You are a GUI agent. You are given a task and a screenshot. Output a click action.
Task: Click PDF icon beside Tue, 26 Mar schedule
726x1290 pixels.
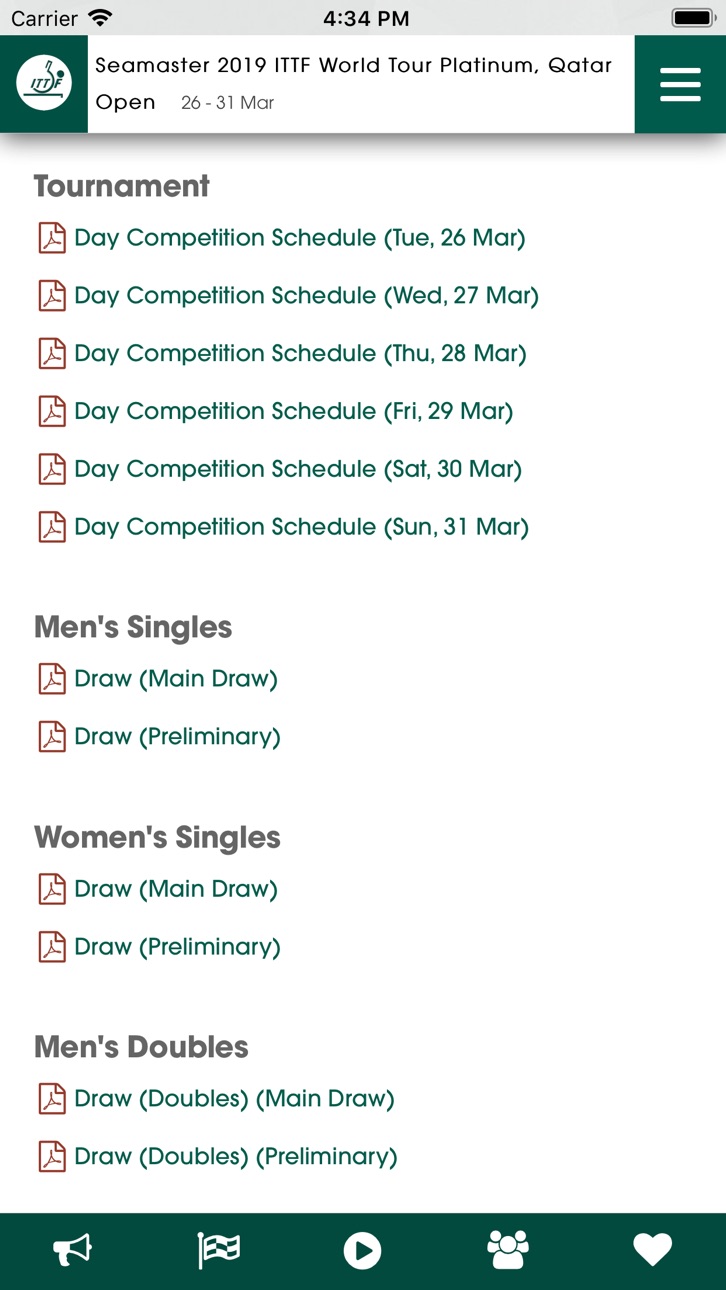[x=52, y=238]
